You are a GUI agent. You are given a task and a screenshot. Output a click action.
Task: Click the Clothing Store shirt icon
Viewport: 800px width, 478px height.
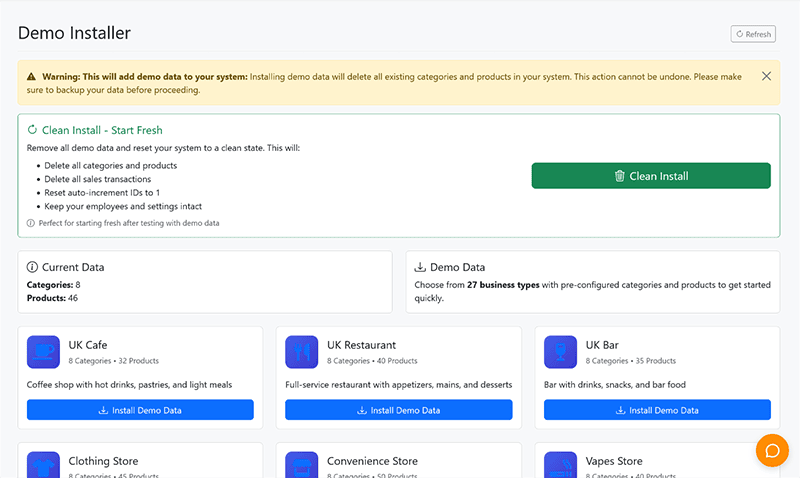point(43,465)
